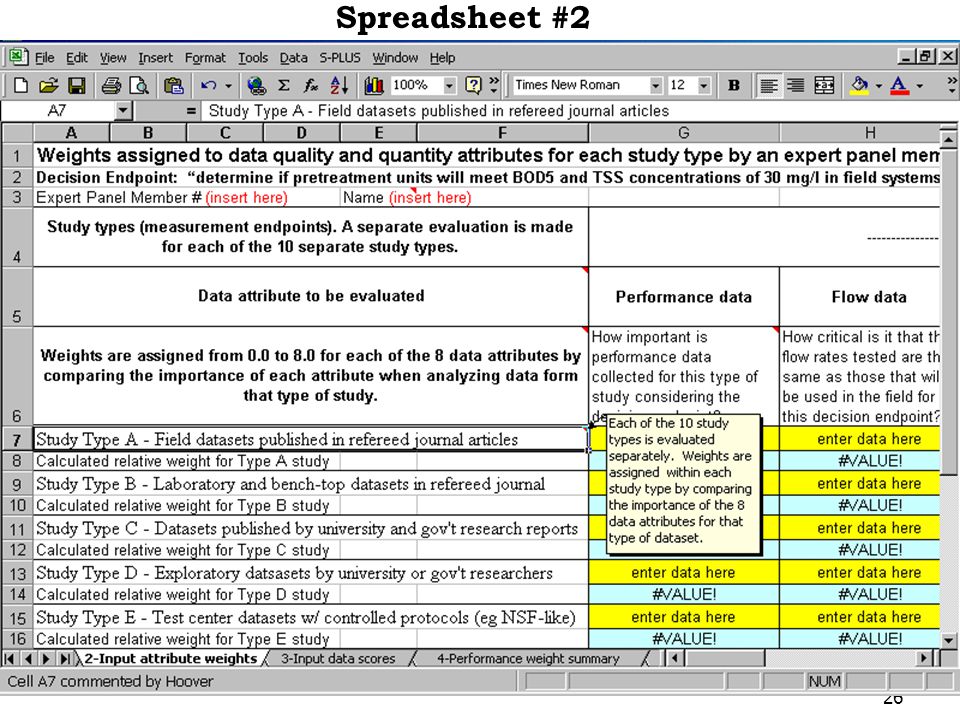Click the Align Right icon
The height and width of the screenshot is (720, 960).
(795, 85)
